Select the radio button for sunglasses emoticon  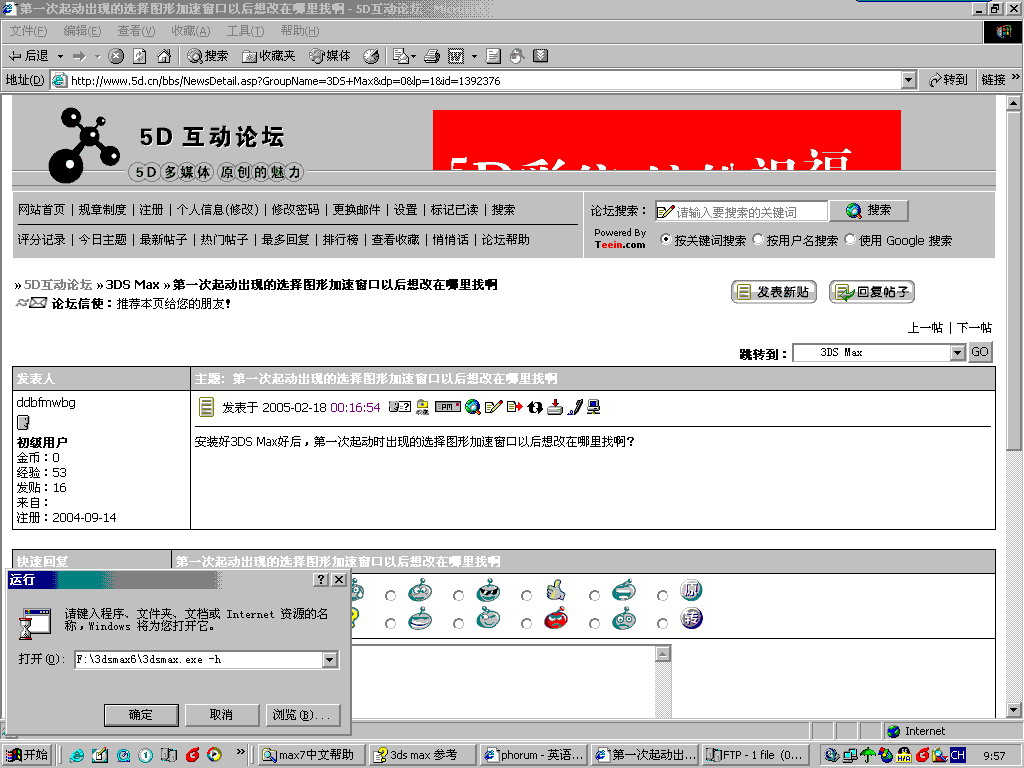[x=458, y=596]
